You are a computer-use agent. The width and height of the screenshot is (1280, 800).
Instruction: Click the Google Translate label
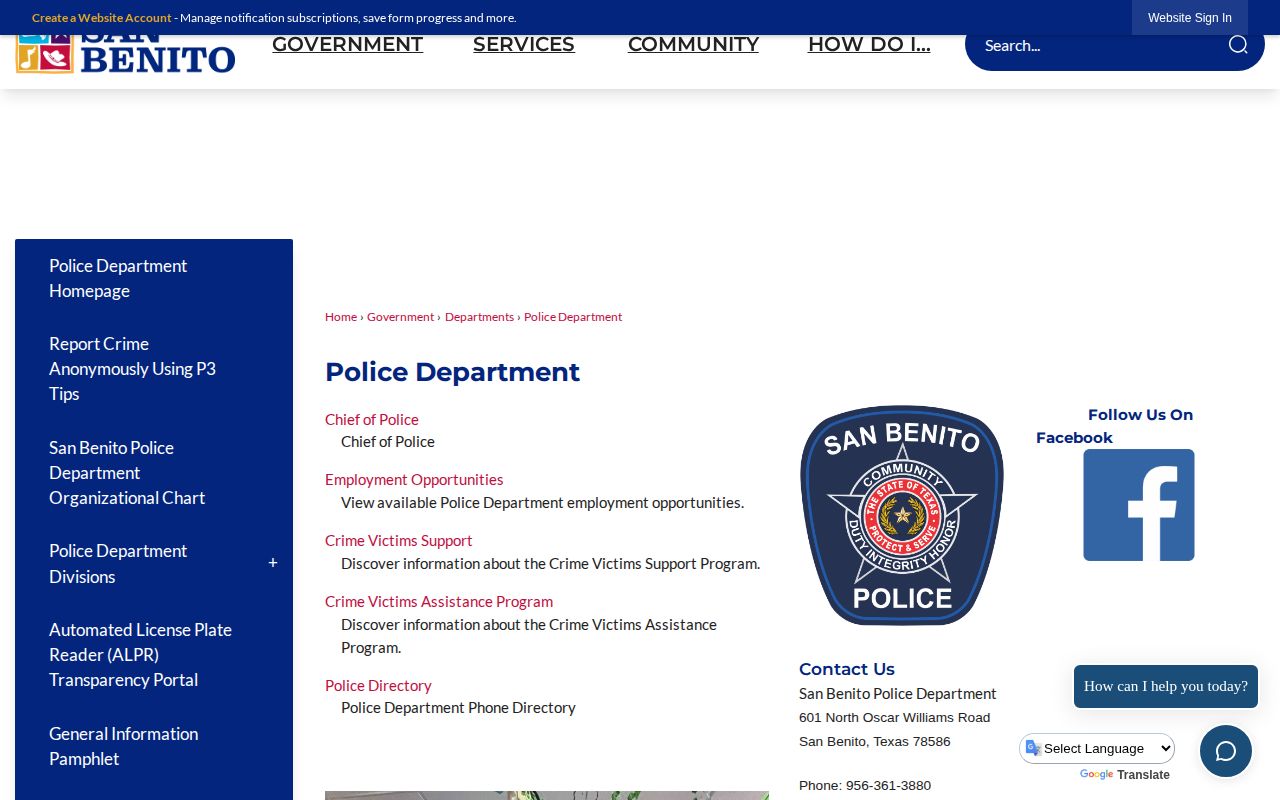pos(1124,775)
